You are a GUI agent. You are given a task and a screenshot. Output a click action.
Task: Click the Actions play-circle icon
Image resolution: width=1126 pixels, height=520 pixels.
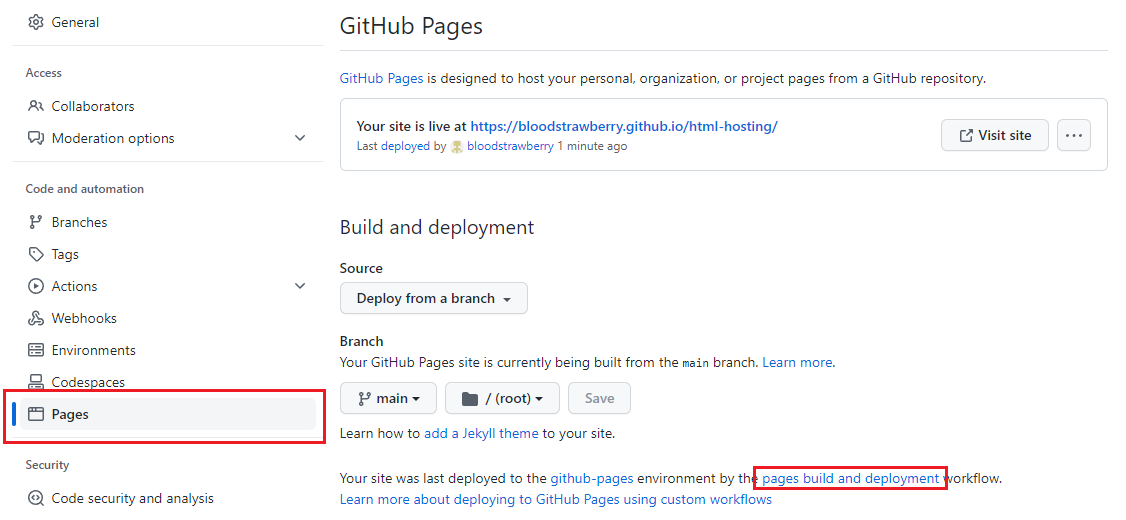pos(35,286)
